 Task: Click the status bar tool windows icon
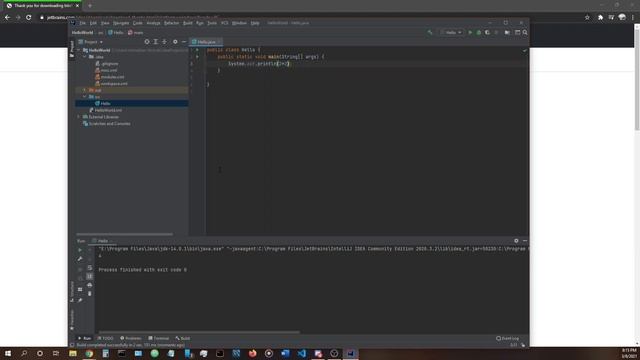coord(72,345)
